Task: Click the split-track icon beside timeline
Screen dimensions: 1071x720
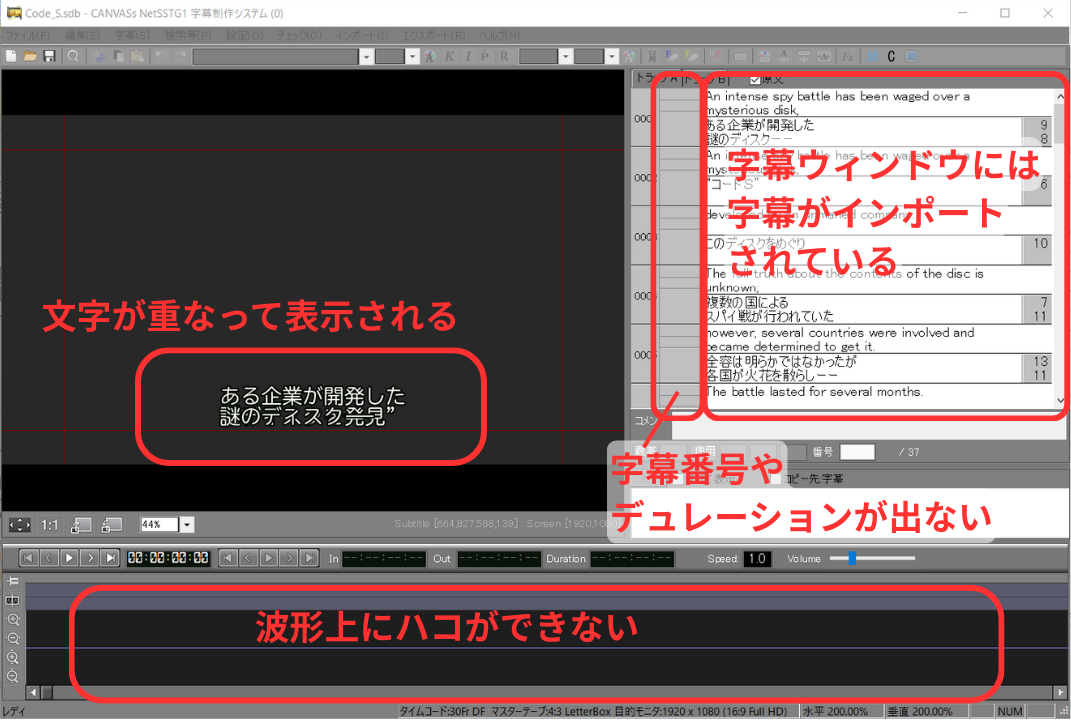Action: (13, 600)
